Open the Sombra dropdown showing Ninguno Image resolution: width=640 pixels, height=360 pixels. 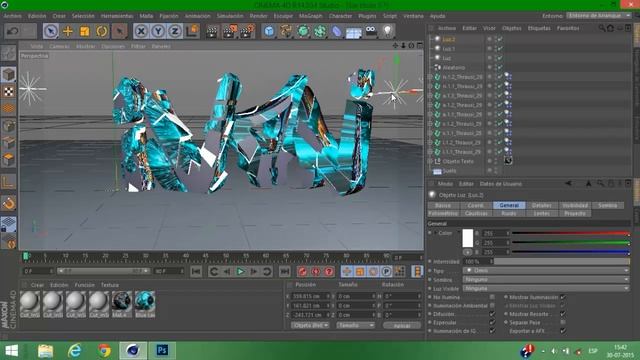click(546, 280)
